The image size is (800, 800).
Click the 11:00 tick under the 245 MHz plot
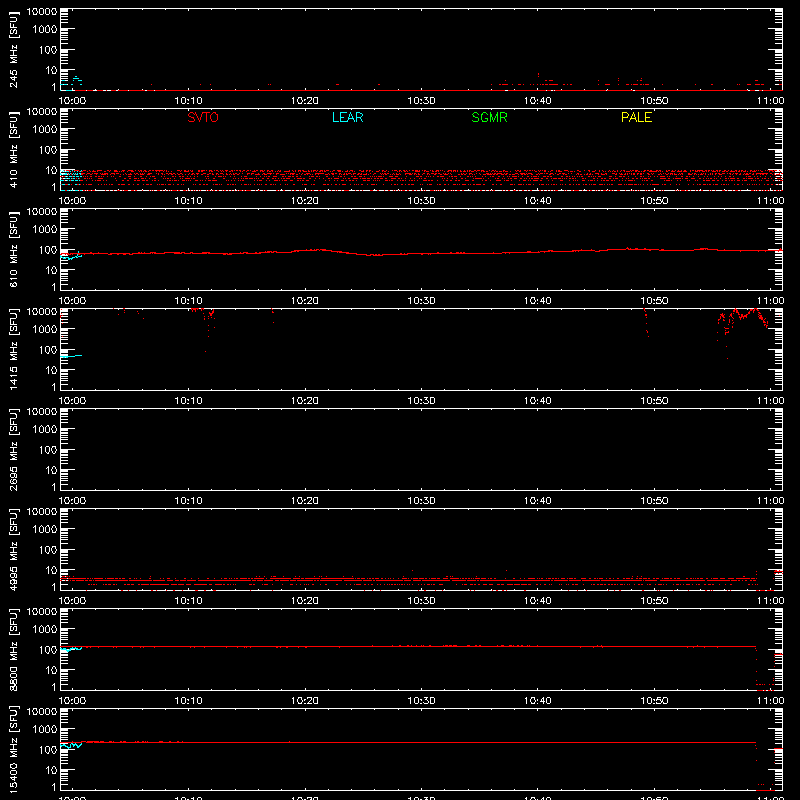[x=770, y=101]
